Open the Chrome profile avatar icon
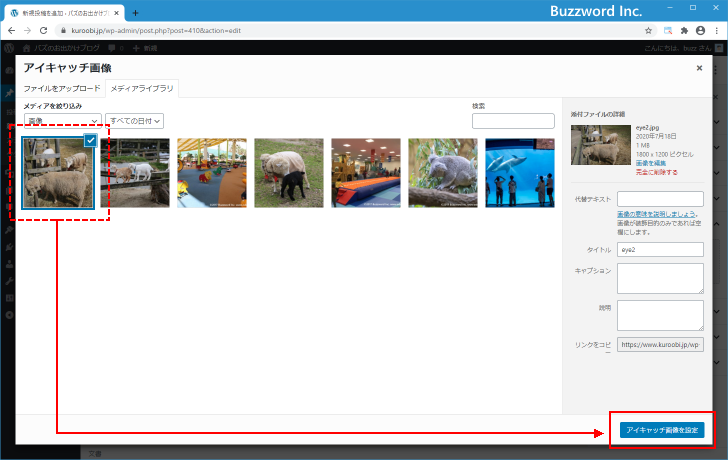Viewport: 728px width, 460px height. [700, 31]
